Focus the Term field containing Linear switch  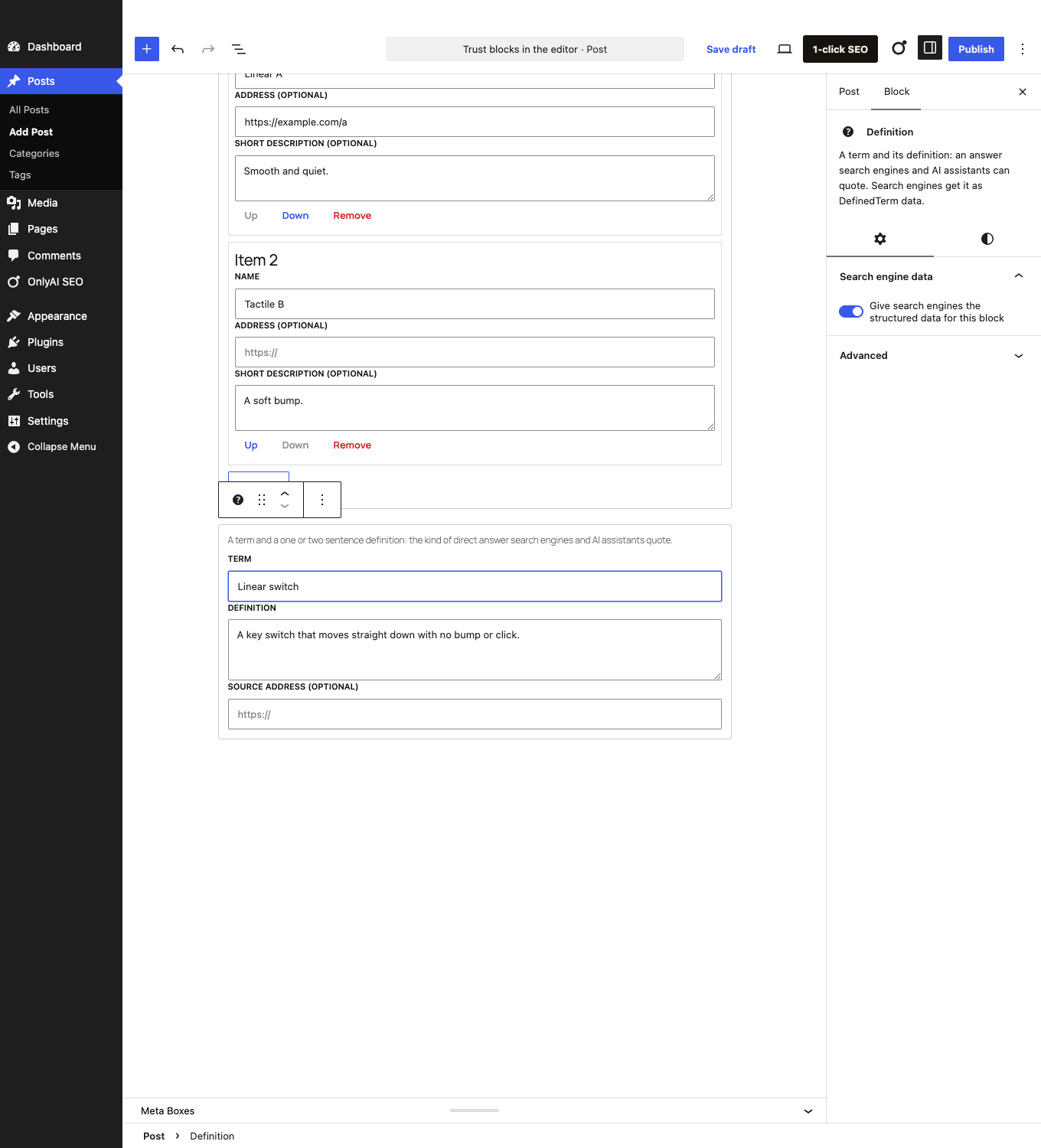(475, 586)
